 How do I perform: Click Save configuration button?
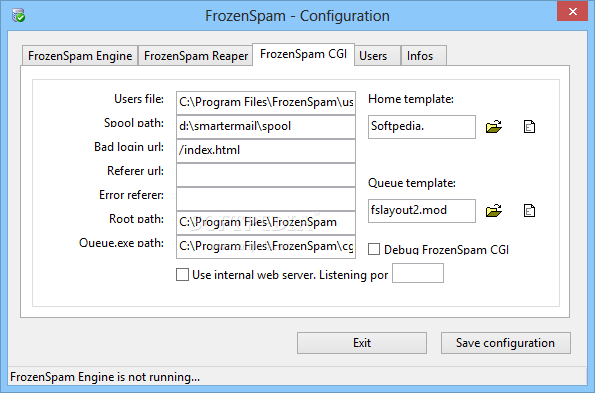[x=505, y=343]
